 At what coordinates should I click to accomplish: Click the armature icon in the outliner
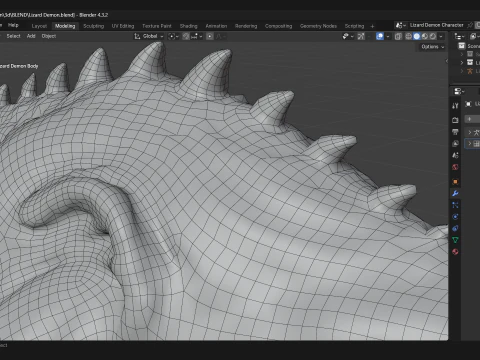(x=470, y=71)
